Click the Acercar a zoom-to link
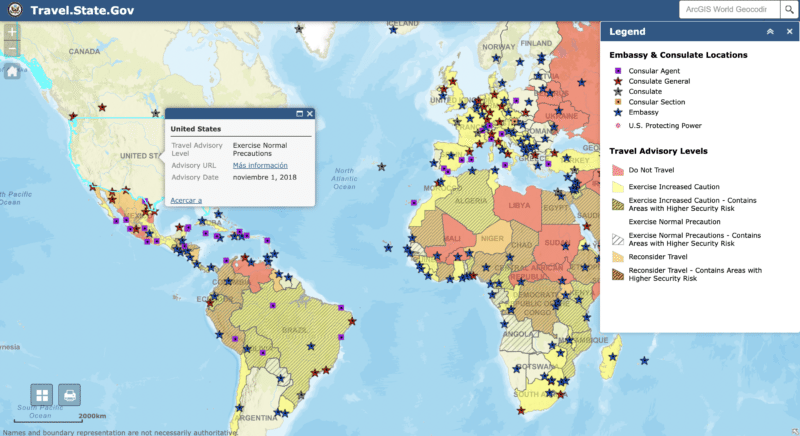Viewport: 800px width, 436px height. [186, 200]
